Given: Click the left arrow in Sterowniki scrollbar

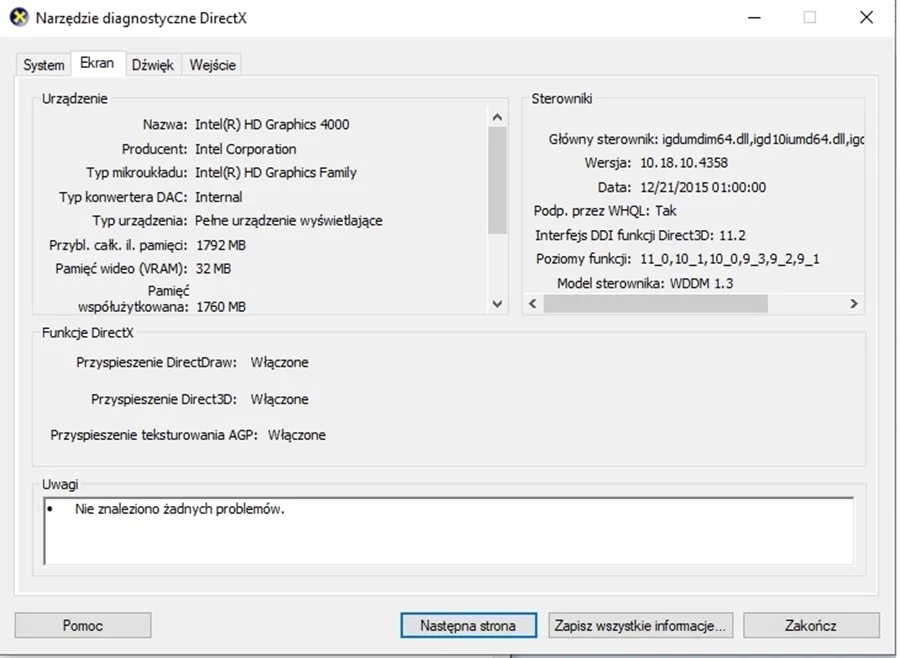Looking at the screenshot, I should tap(533, 304).
